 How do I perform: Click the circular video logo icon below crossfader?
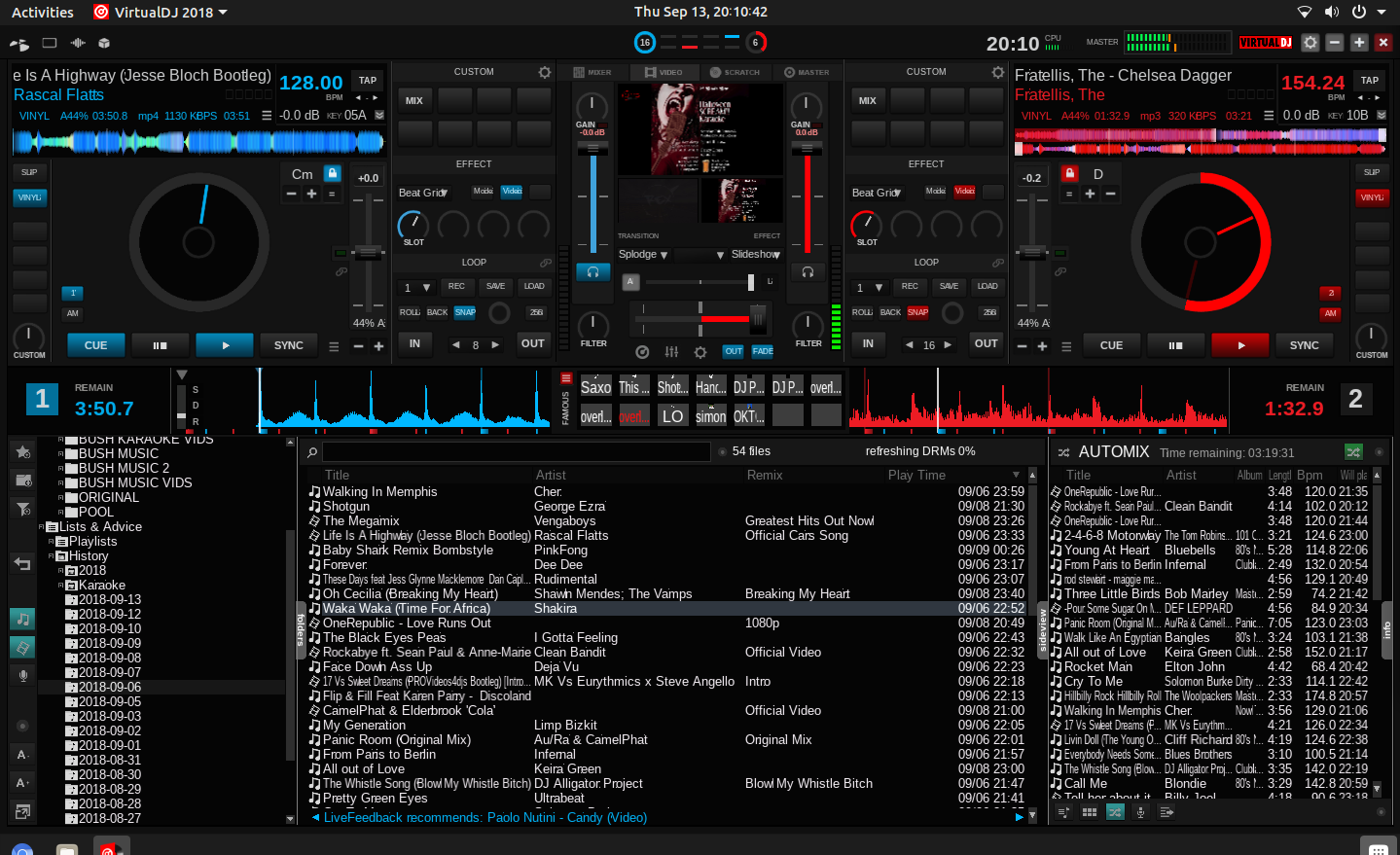tap(642, 352)
